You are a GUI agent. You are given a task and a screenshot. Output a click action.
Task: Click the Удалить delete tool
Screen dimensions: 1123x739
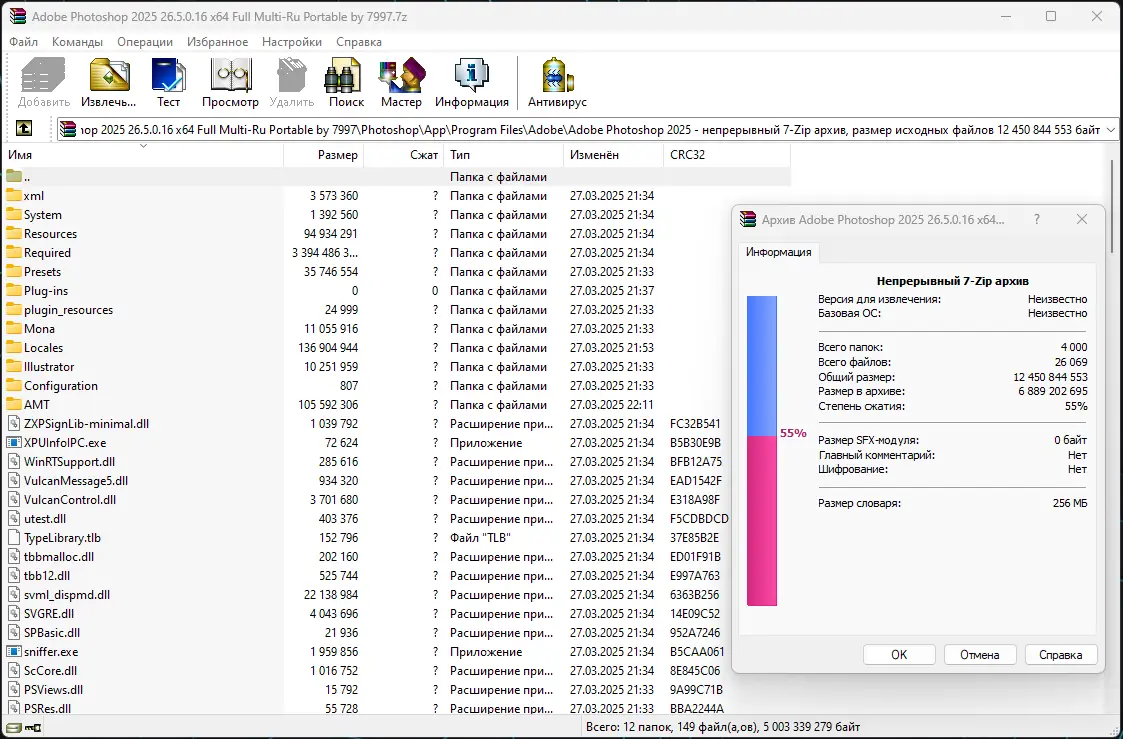(290, 80)
